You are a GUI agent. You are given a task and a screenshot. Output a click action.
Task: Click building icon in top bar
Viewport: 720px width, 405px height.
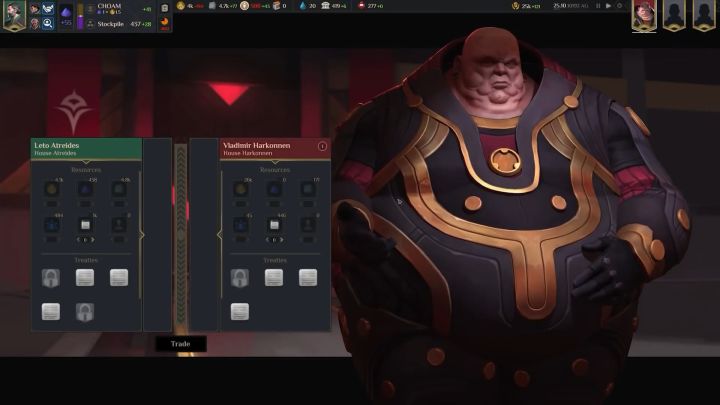coord(326,6)
